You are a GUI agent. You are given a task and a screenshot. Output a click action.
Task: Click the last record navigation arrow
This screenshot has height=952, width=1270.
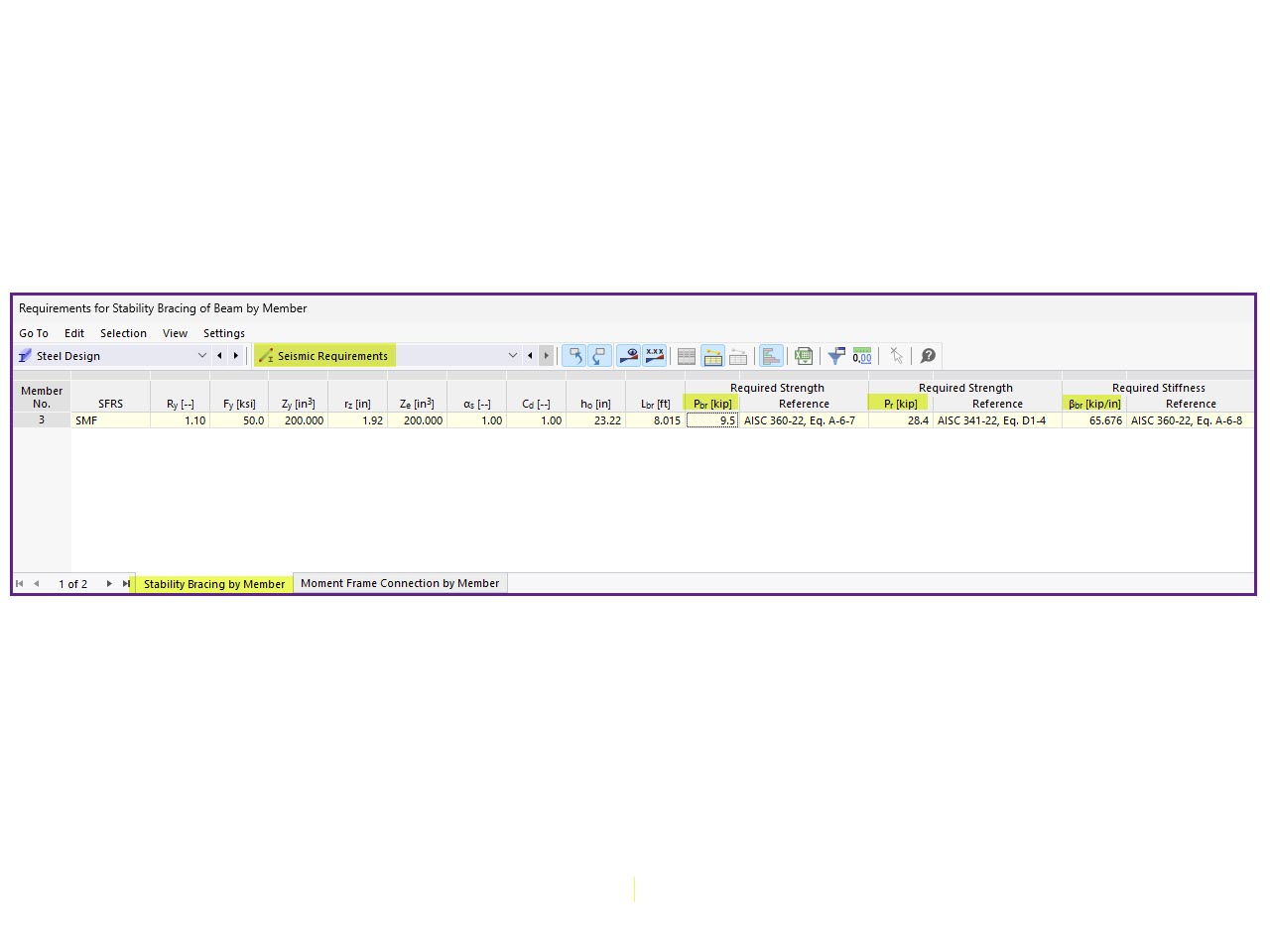point(126,583)
